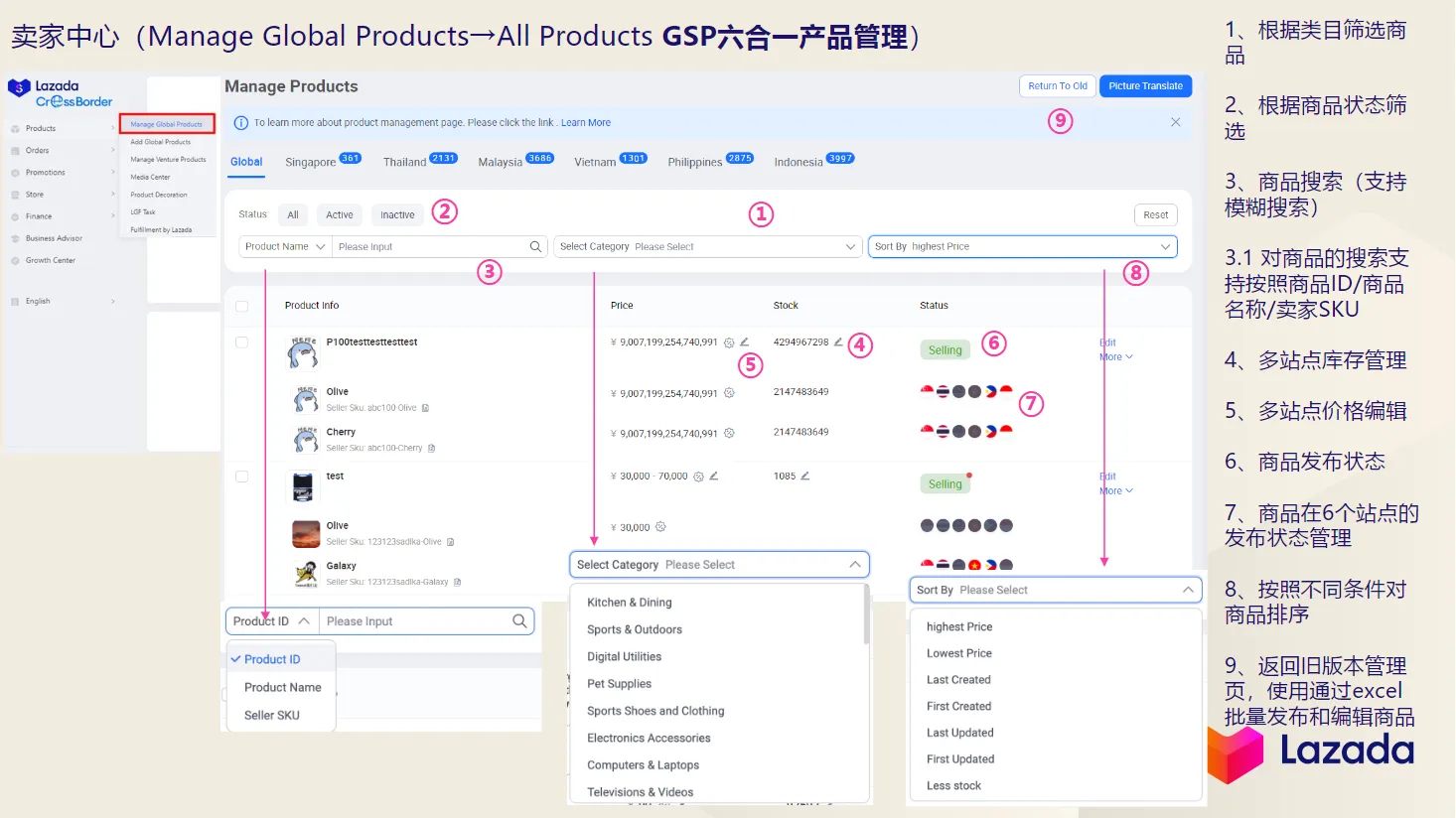Image resolution: width=1456 pixels, height=818 pixels.
Task: Check the select-all checkbox in the table header
Action: (x=241, y=306)
